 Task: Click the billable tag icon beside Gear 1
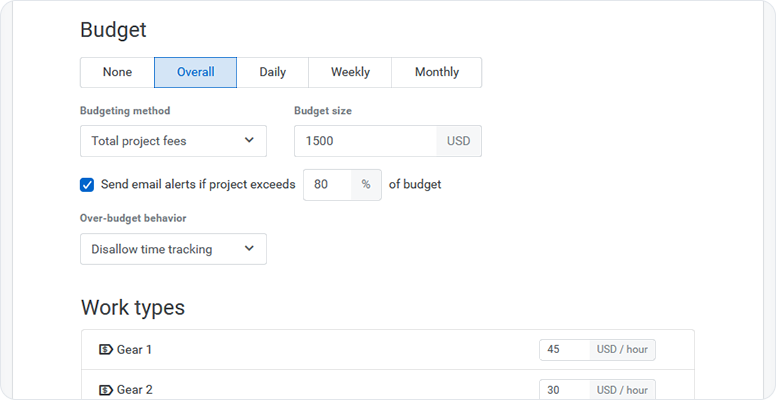click(106, 350)
